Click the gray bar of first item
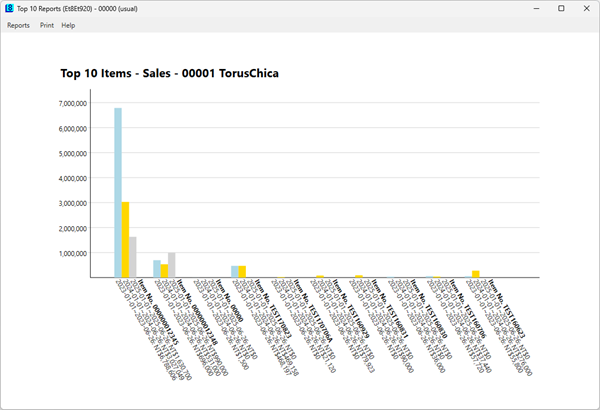Viewport: 600px width, 410px height. click(133, 256)
